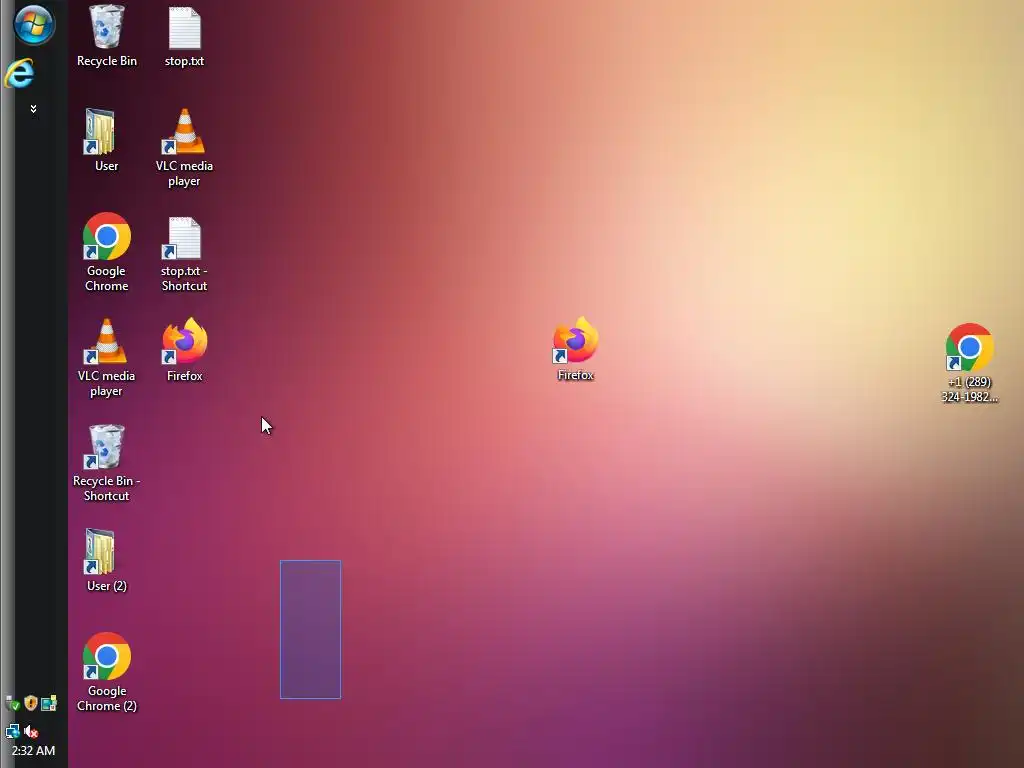The height and width of the screenshot is (768, 1024).
Task: Open the 2:32 AM clock
Action: click(x=33, y=750)
